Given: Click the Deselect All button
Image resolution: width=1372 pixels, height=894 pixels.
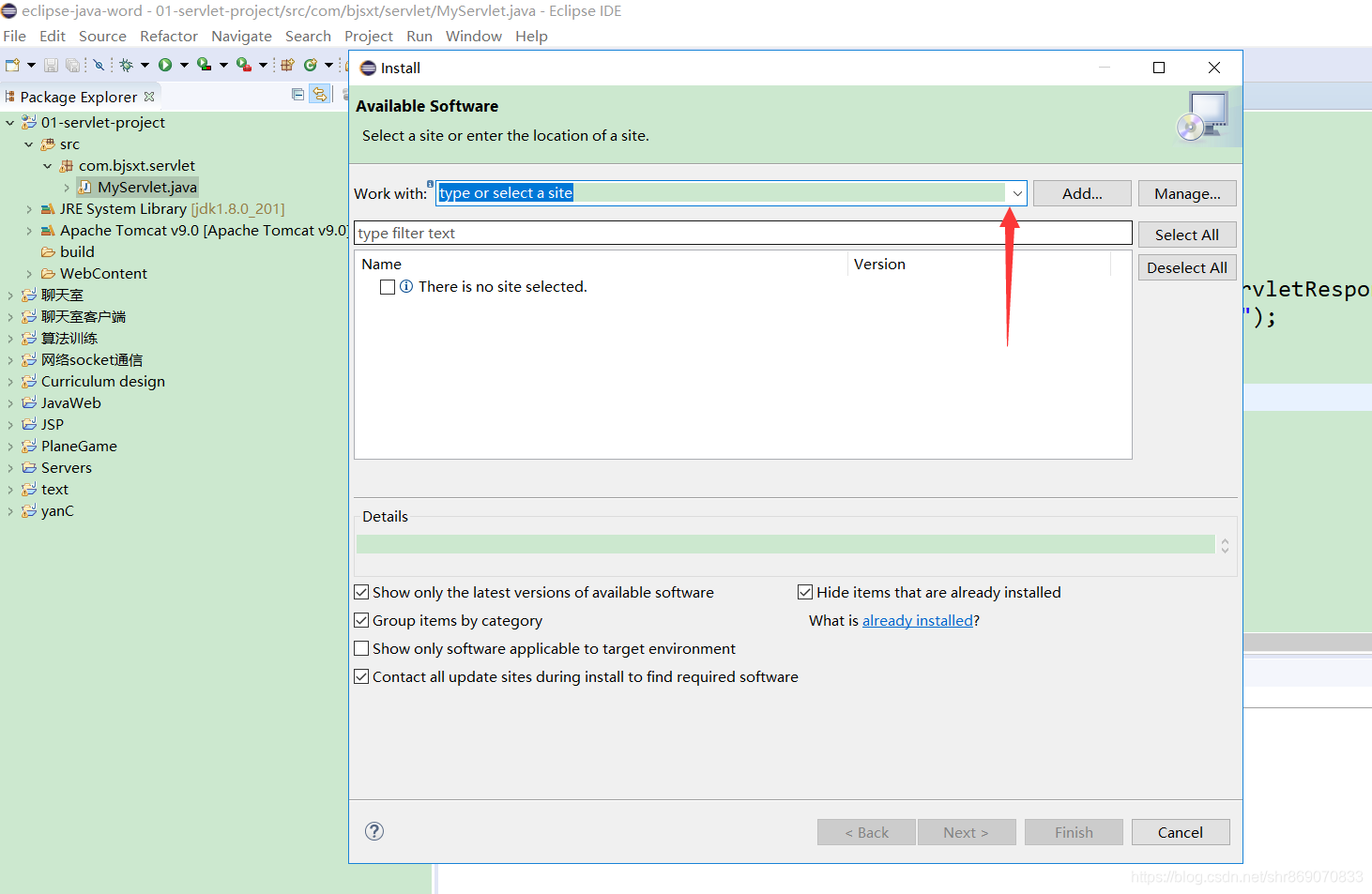Looking at the screenshot, I should click(x=1187, y=267).
